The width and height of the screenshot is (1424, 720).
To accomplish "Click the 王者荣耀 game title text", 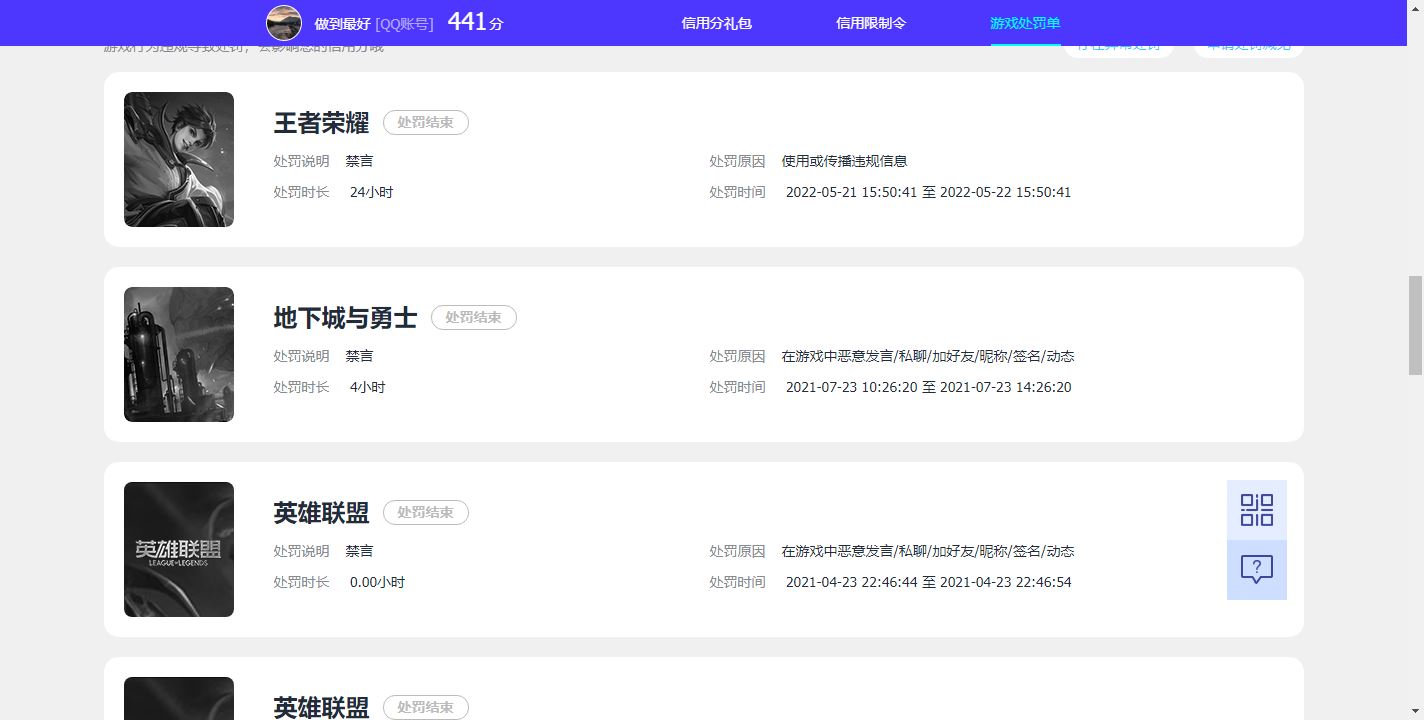I will [x=321, y=123].
